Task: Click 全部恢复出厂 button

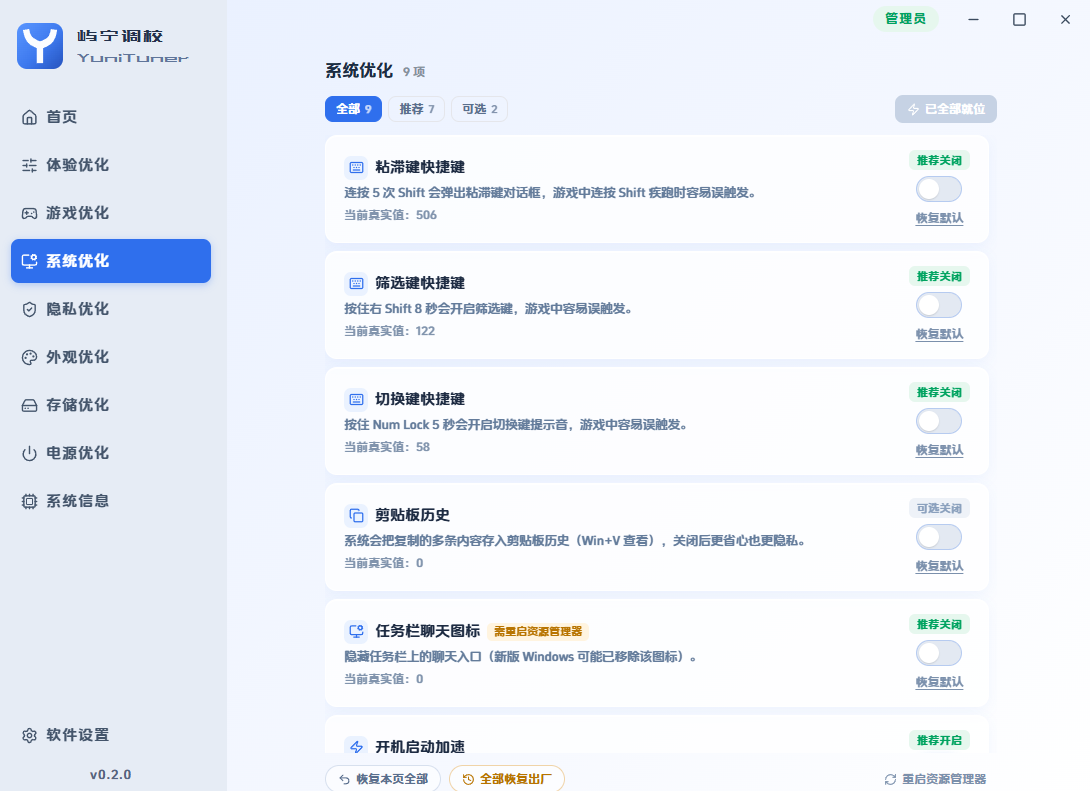Action: (507, 778)
